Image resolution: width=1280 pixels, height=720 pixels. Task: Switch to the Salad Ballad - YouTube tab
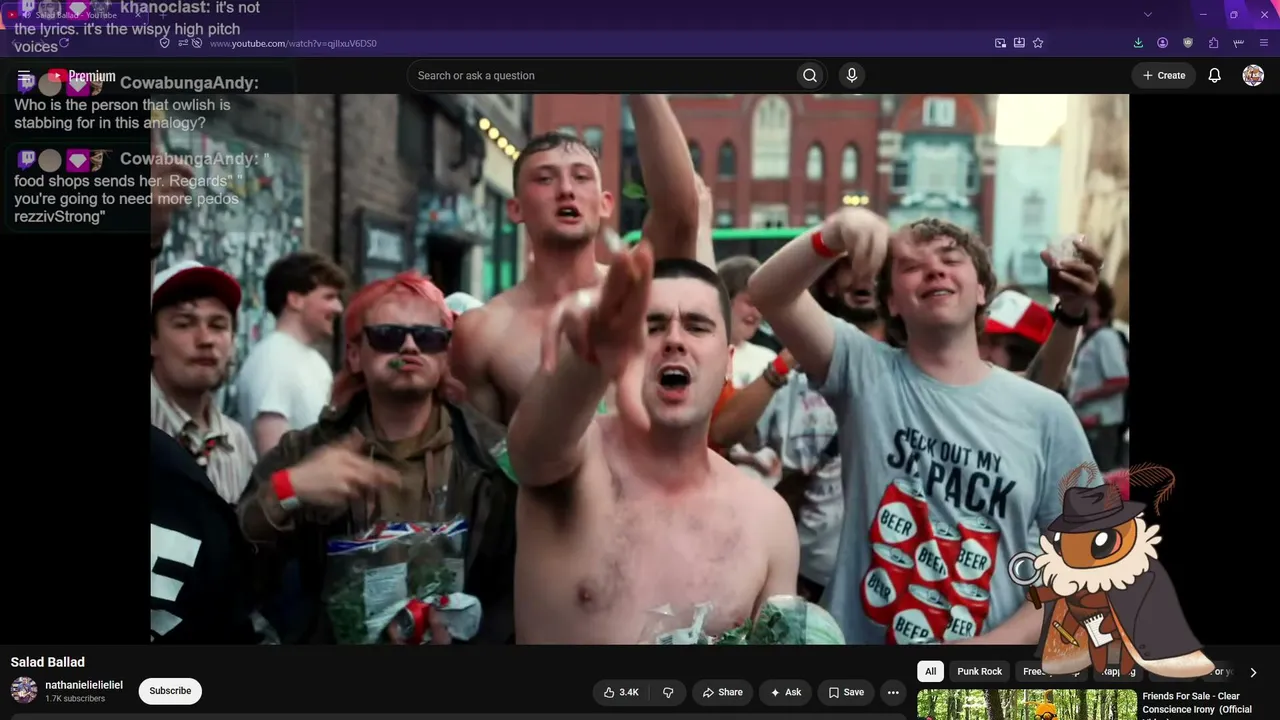pos(75,15)
